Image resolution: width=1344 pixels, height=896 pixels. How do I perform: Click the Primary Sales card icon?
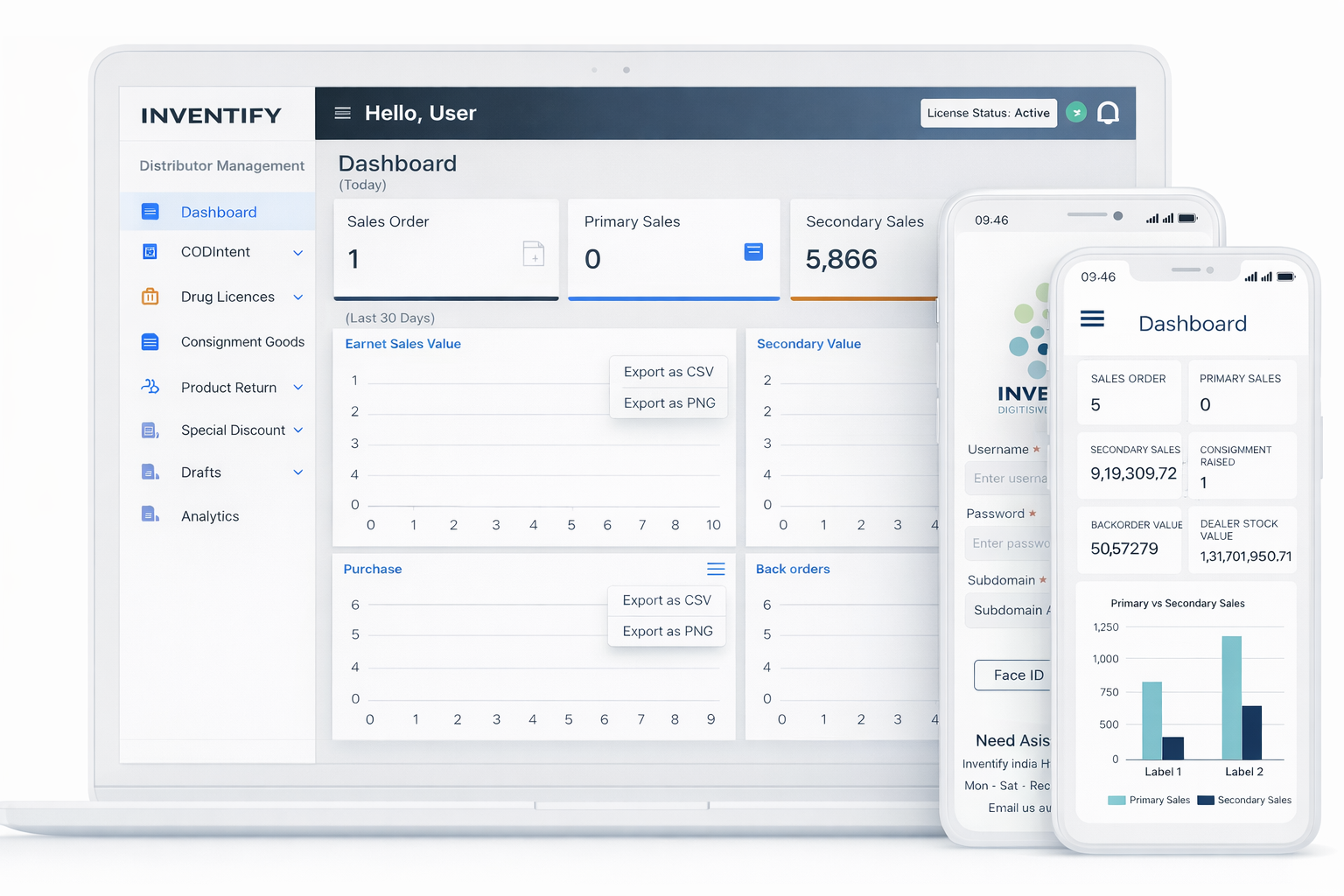(752, 252)
